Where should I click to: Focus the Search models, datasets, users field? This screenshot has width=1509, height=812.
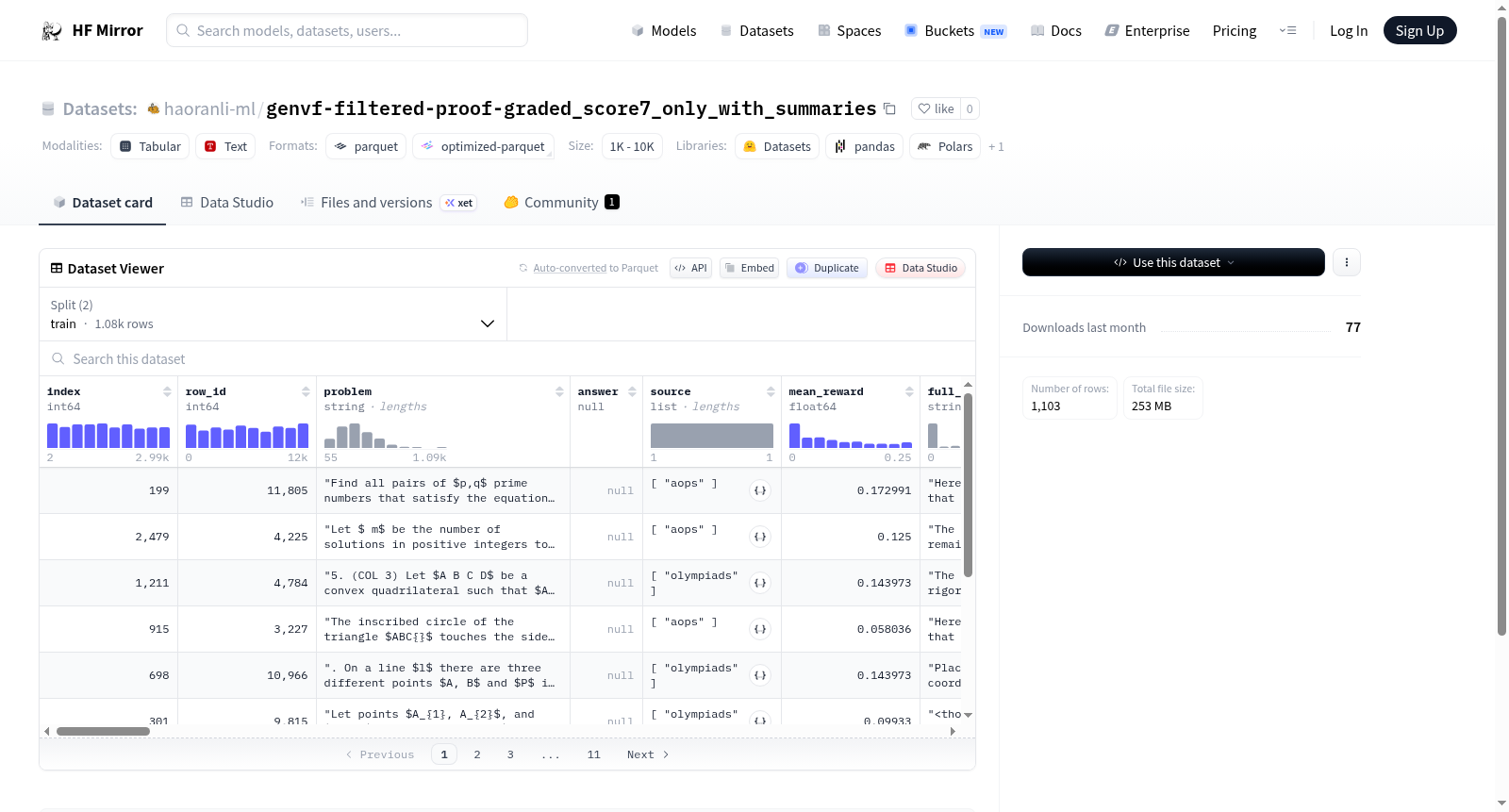pyautogui.click(x=347, y=30)
